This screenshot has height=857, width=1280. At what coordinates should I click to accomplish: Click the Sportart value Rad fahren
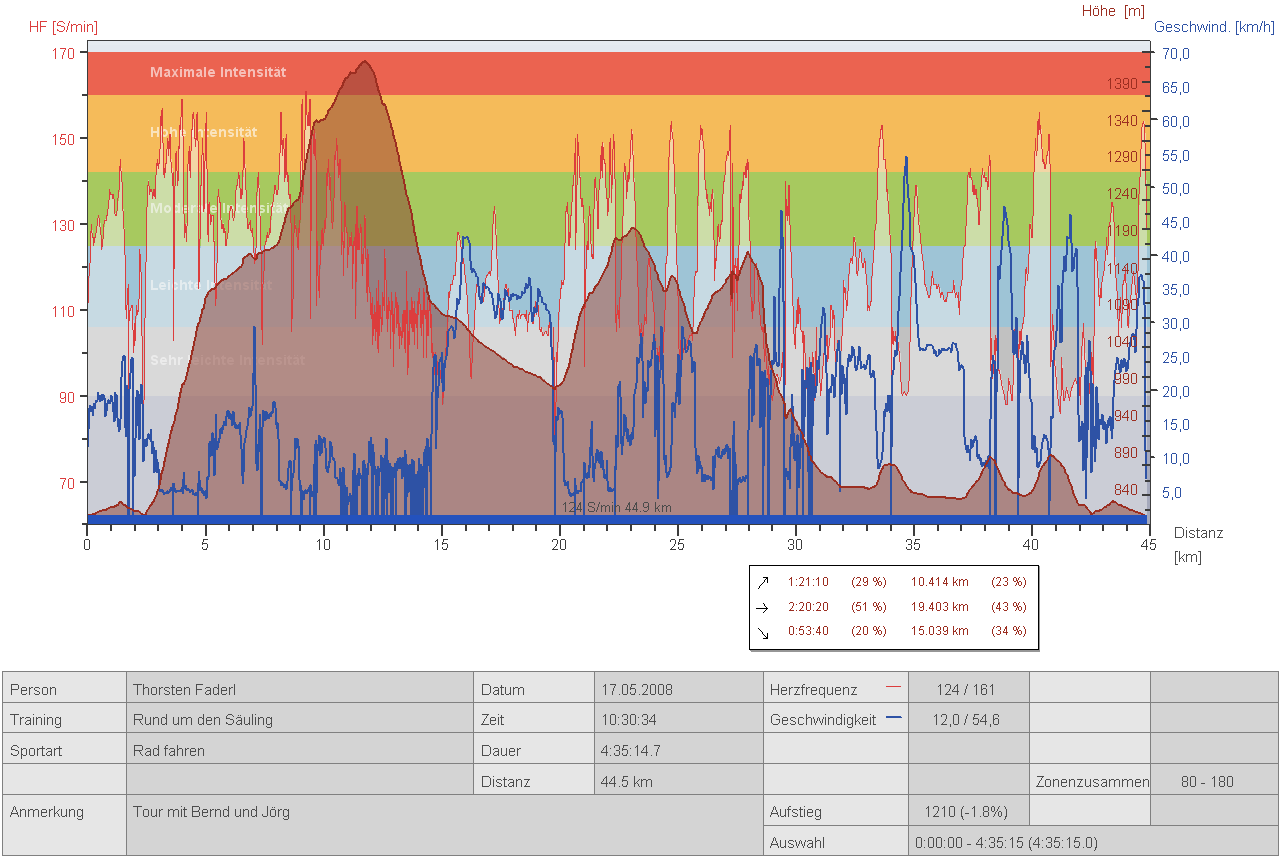169,751
